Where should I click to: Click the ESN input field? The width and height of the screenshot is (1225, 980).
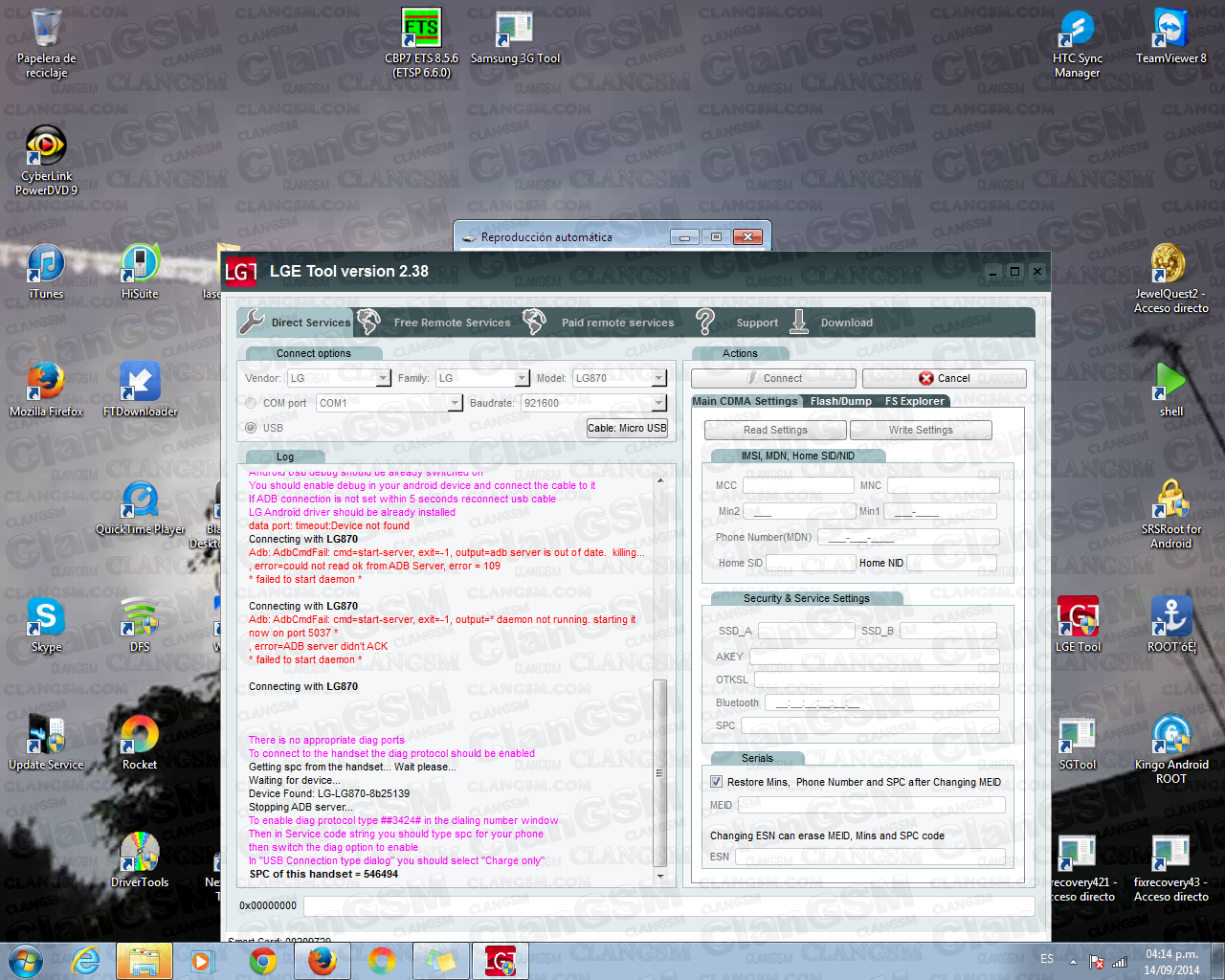pos(870,857)
